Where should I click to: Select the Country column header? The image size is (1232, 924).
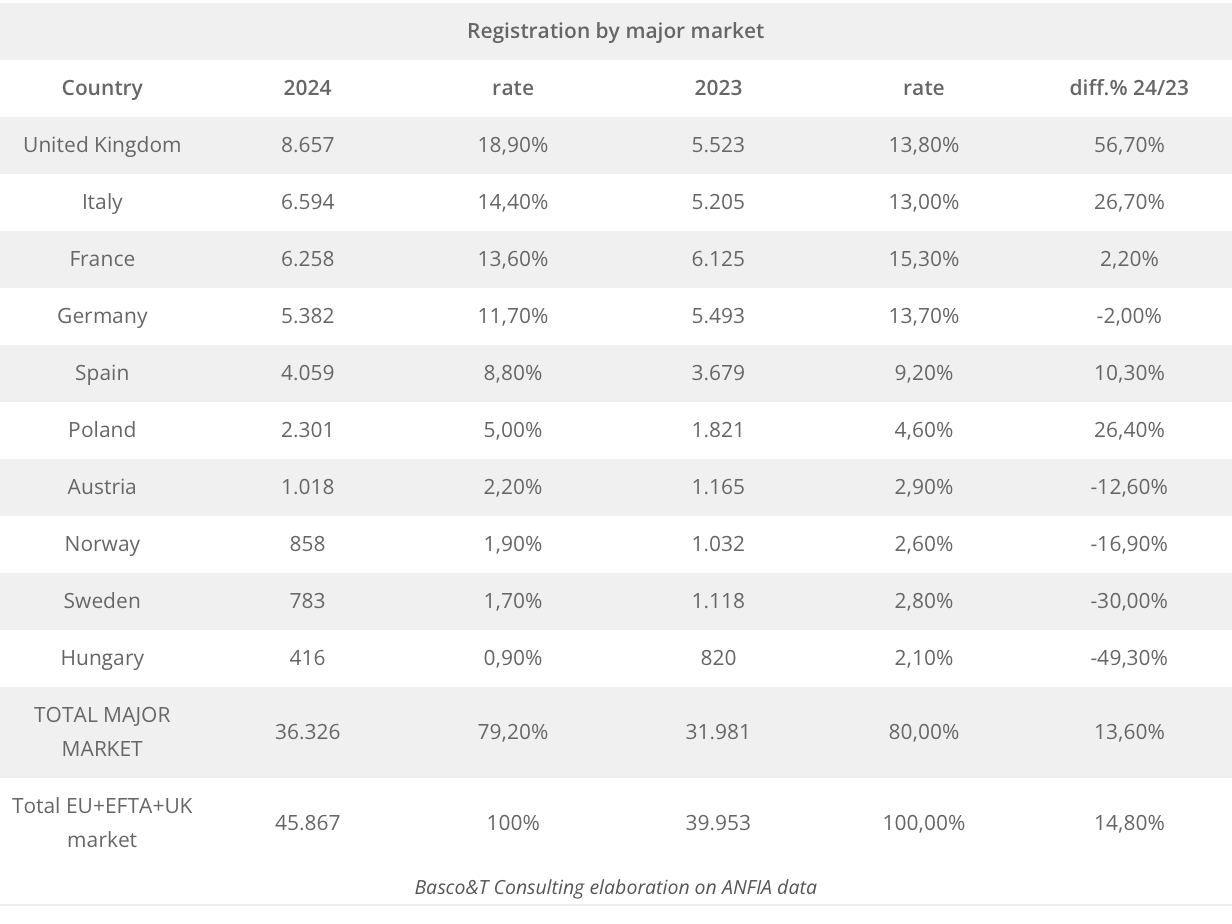102,87
